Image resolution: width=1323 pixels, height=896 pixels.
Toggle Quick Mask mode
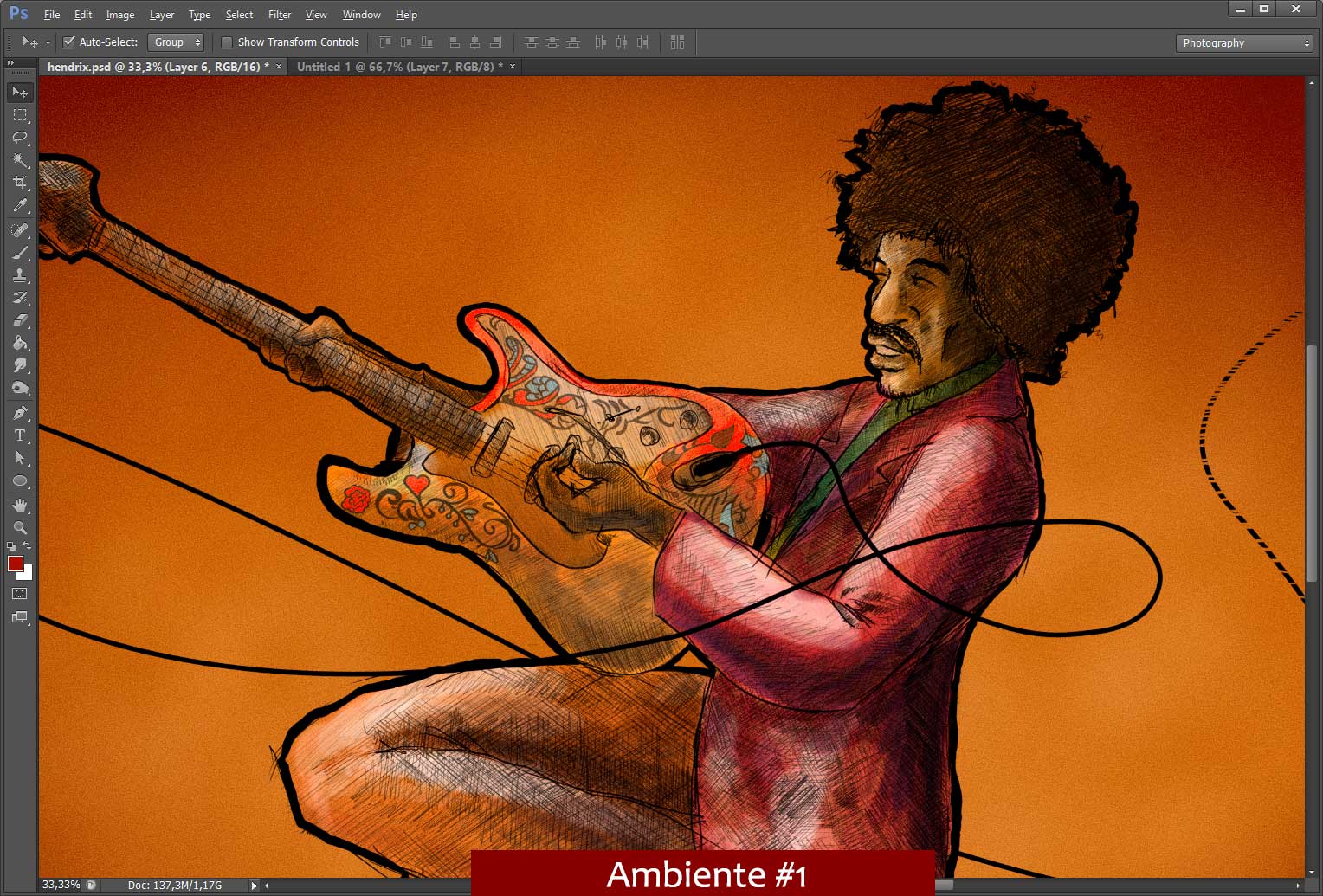click(20, 594)
